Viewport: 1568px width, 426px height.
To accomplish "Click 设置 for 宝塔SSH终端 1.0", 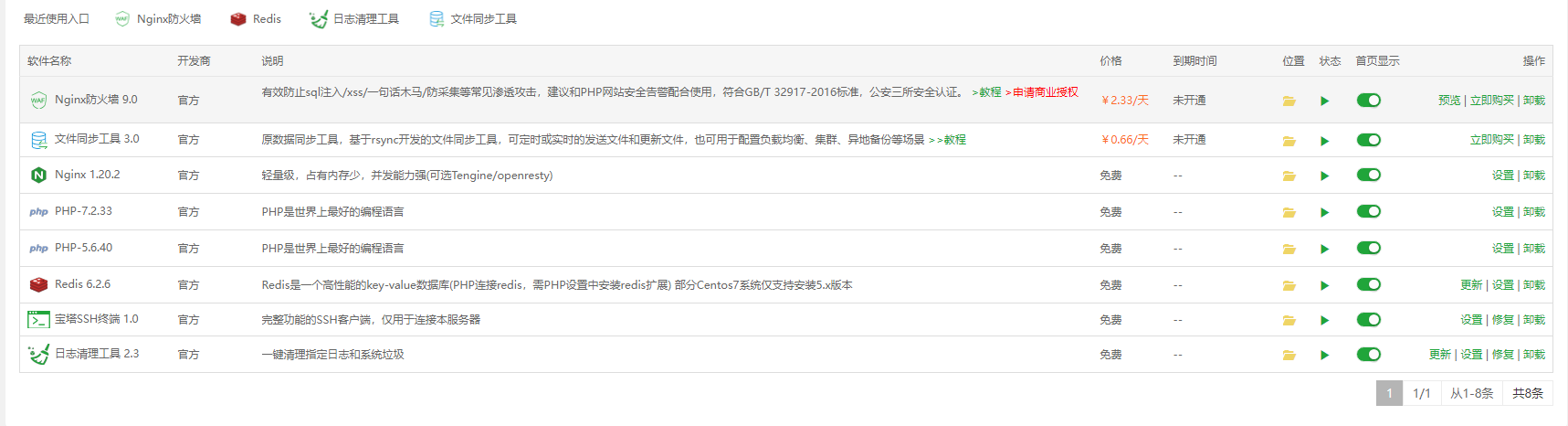I will click(1471, 320).
